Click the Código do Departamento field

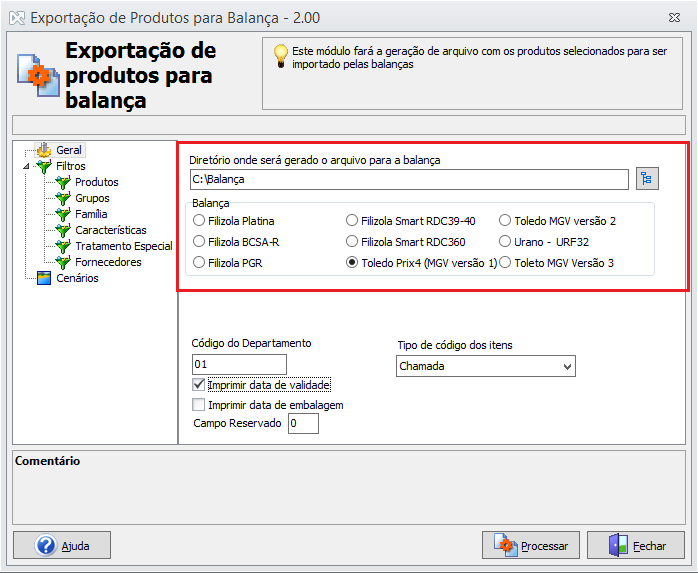[x=239, y=364]
